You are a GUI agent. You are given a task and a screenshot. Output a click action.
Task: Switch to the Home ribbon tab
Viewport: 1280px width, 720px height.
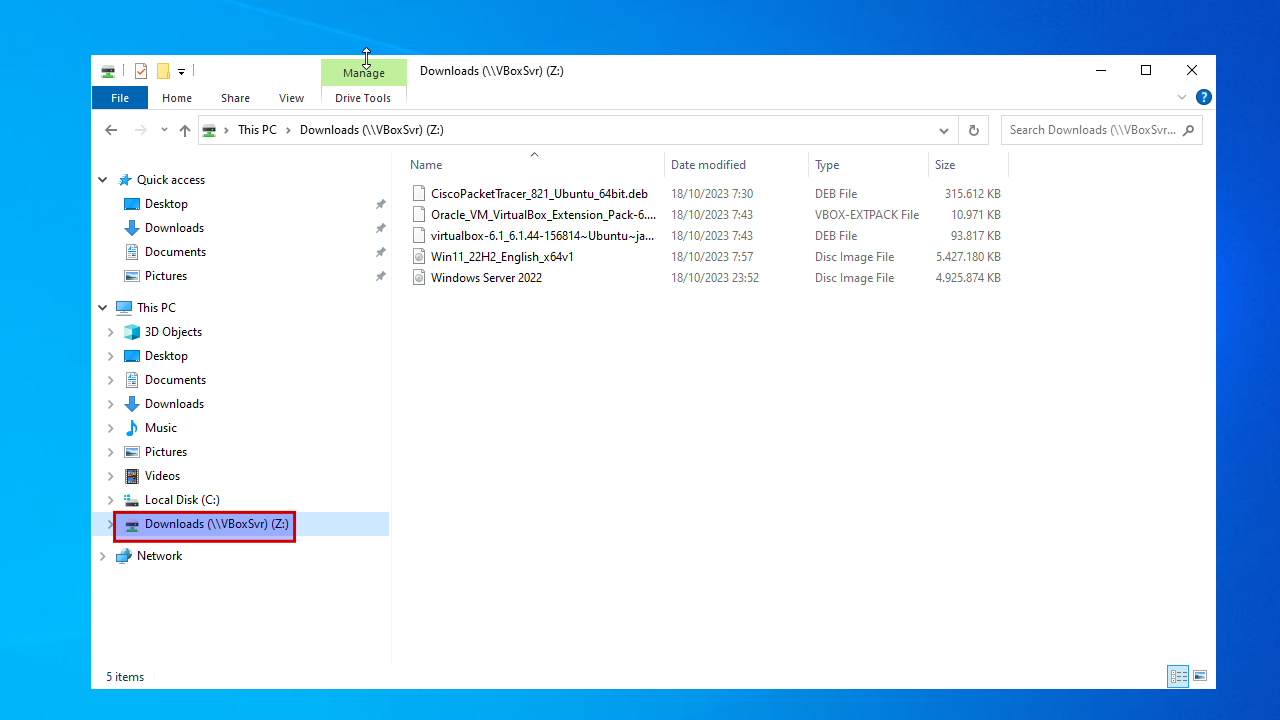177,98
